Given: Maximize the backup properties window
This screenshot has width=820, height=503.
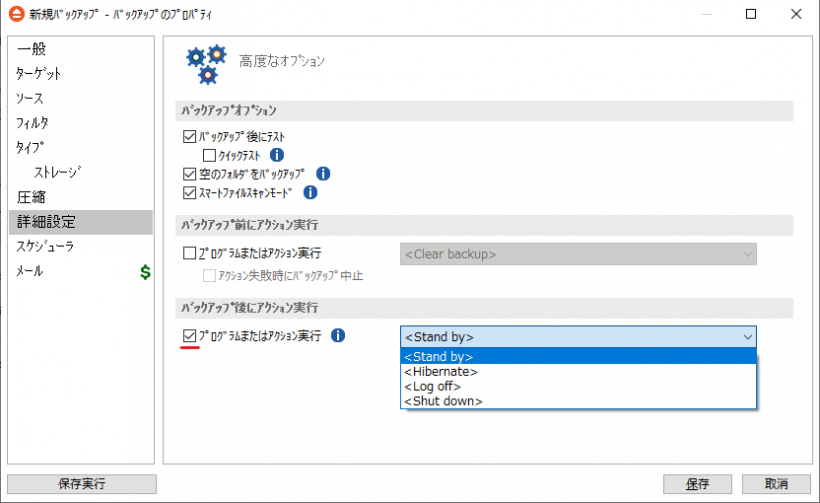Looking at the screenshot, I should [x=751, y=14].
